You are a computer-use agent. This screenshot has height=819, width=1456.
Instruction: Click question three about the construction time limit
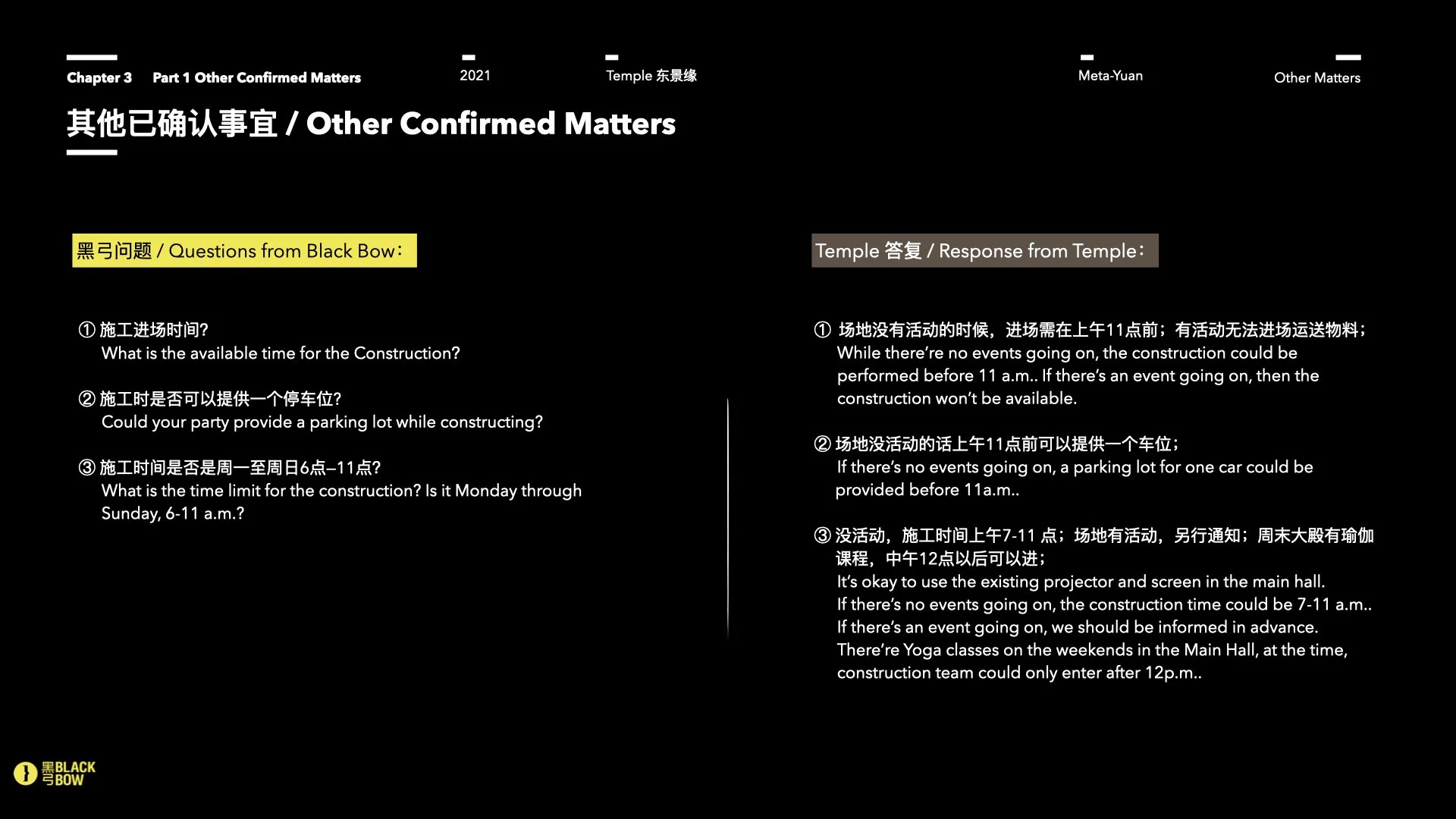340,491
